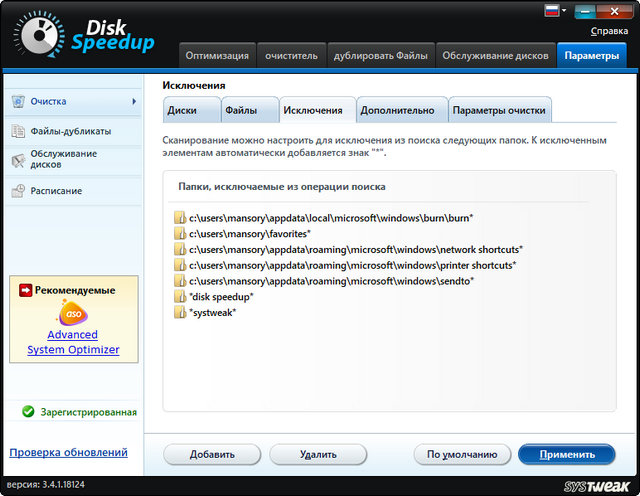Click the Обслуживание дисков sidebar icon
This screenshot has width=640, height=496.
(18, 159)
